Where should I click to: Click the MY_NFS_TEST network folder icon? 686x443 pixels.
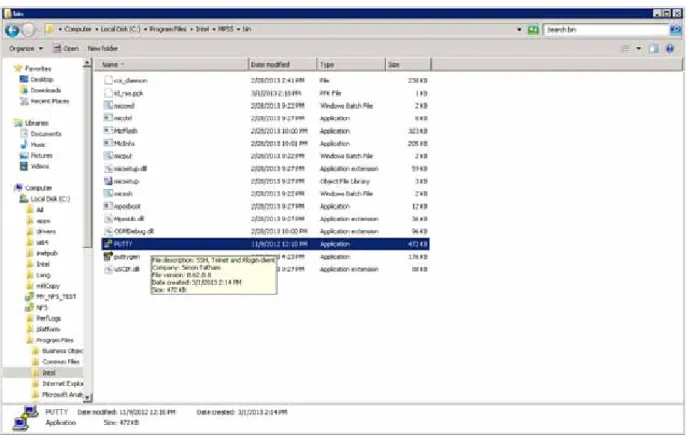pyautogui.click(x=30, y=297)
